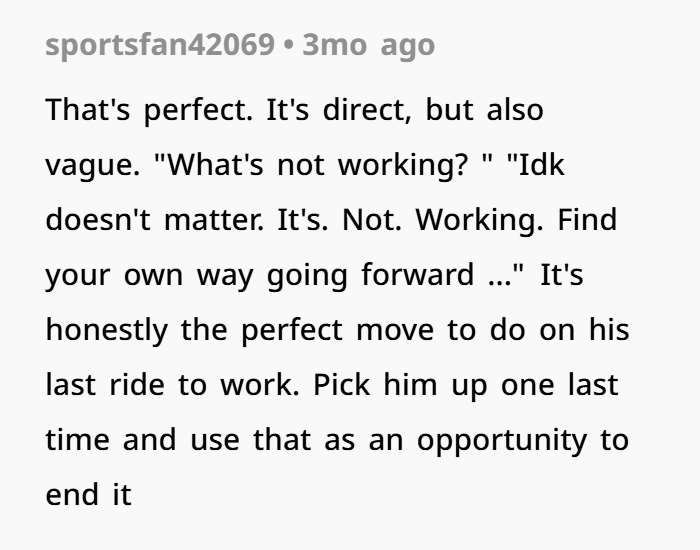
Task: Click the phrase "last ride to work."
Action: (x=172, y=385)
